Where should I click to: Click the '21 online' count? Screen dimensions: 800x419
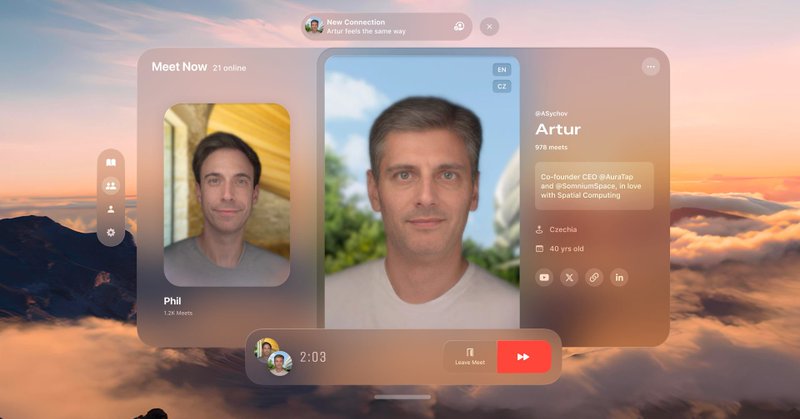point(229,68)
